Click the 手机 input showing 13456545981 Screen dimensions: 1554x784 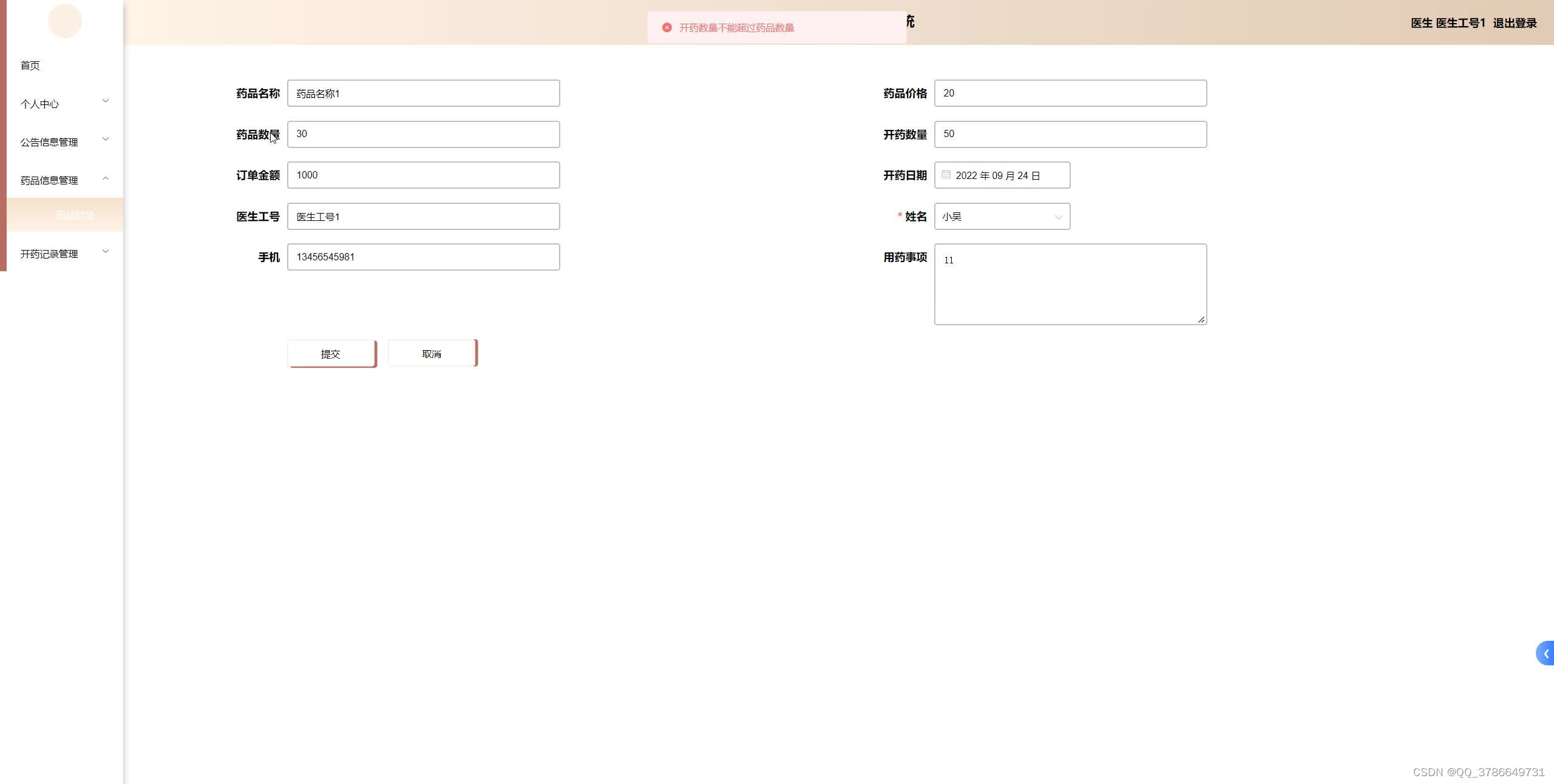[x=423, y=257]
